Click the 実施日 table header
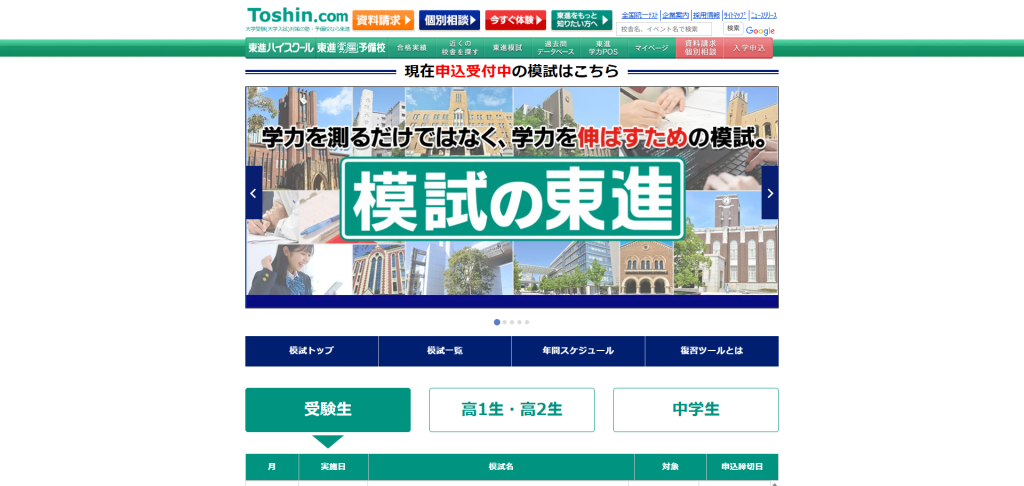This screenshot has width=1024, height=486. pos(333,467)
